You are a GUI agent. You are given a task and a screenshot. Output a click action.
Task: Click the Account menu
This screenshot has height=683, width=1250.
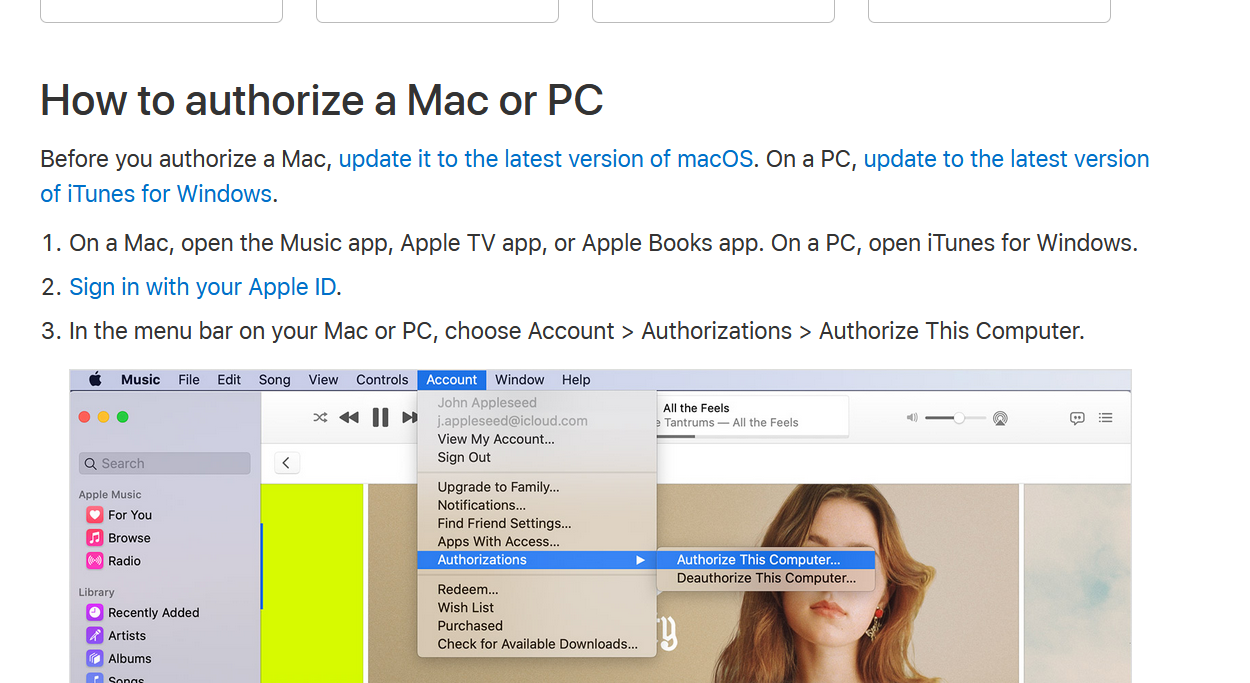(452, 380)
